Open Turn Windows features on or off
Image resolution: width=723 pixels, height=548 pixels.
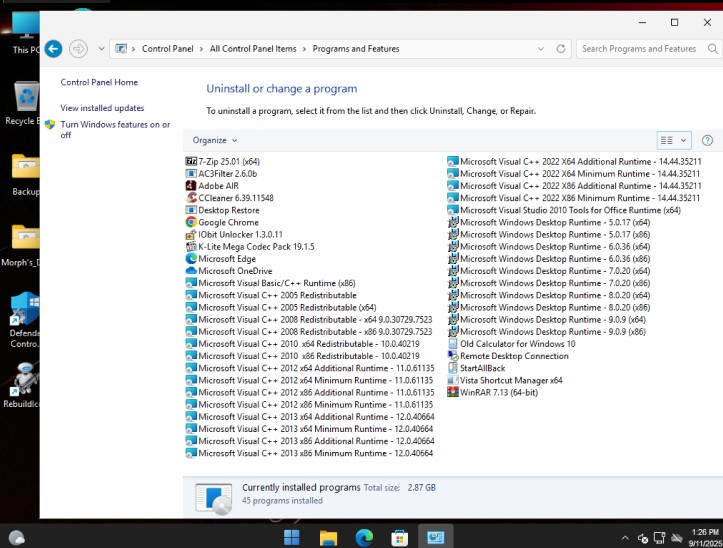[x=115, y=130]
